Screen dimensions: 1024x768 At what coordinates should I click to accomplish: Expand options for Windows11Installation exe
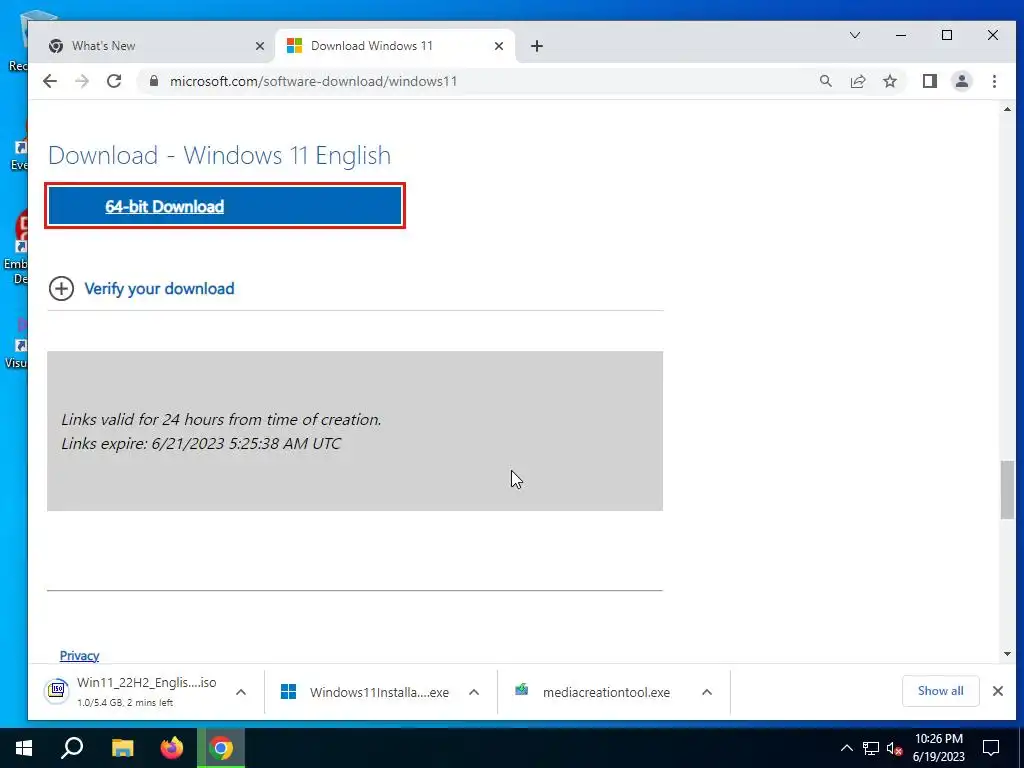474,692
